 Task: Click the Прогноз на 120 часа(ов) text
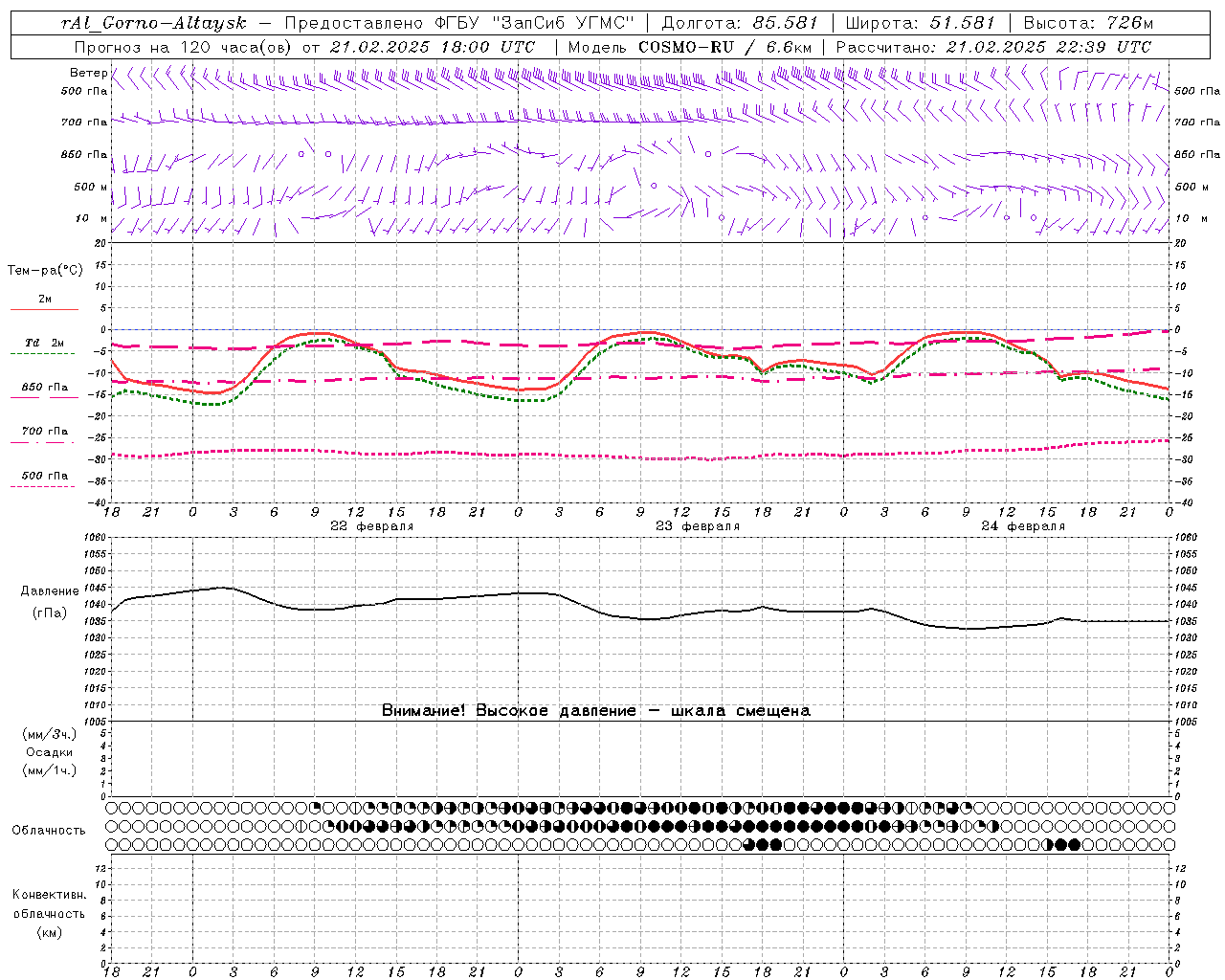click(185, 47)
